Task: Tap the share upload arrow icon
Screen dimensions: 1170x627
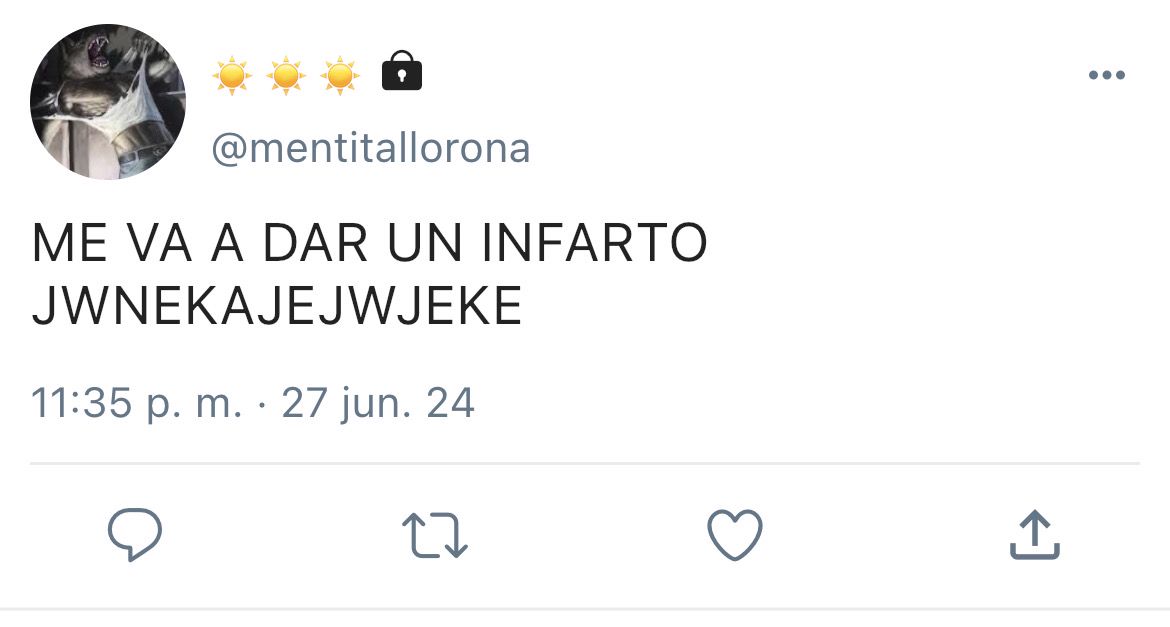Action: pyautogui.click(x=1035, y=534)
